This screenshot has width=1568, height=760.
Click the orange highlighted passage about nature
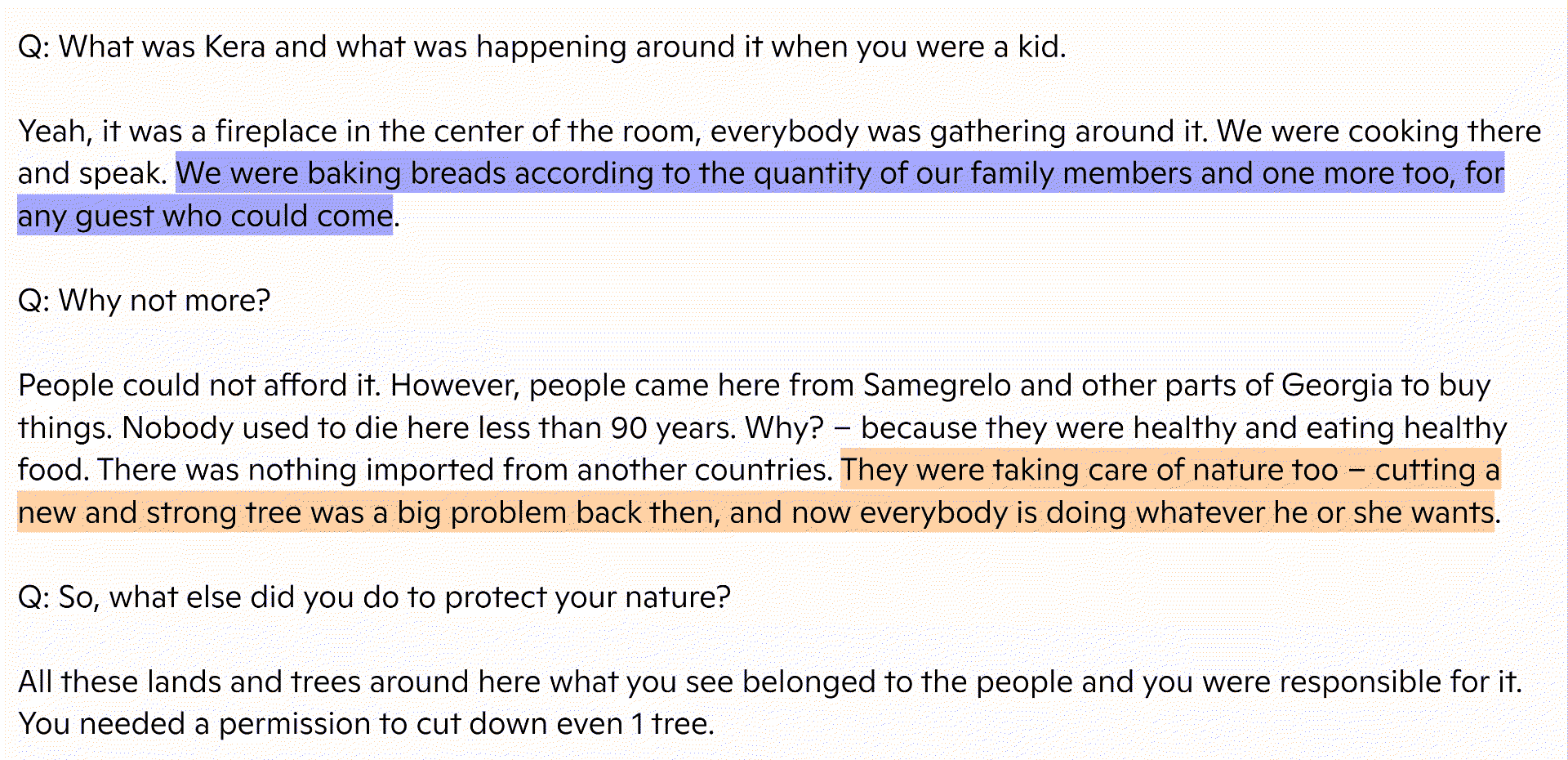tap(1169, 471)
